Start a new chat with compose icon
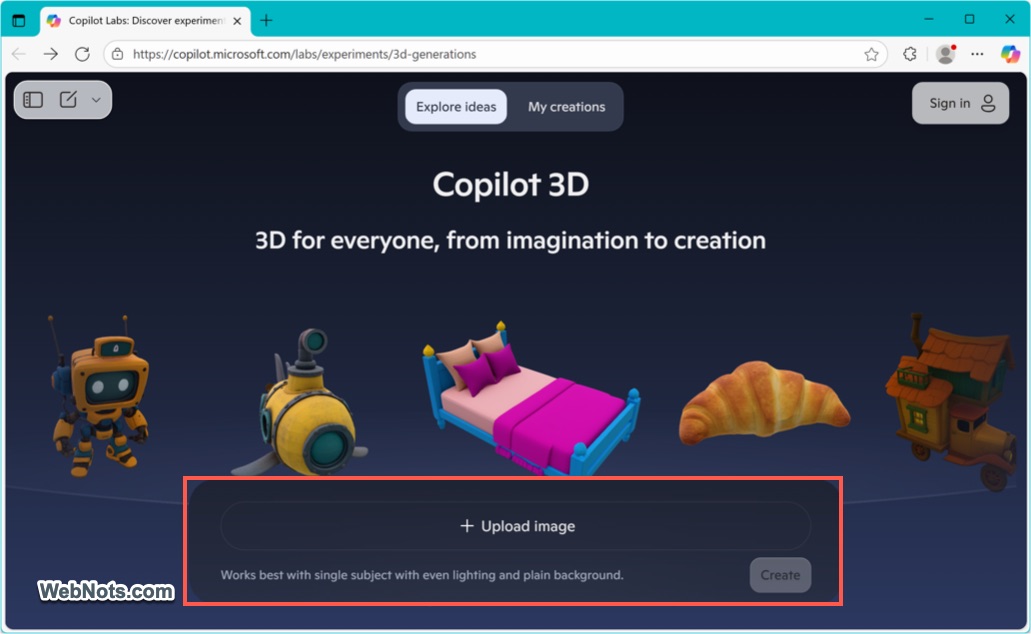Screen dimensions: 1031x634 (x=68, y=99)
